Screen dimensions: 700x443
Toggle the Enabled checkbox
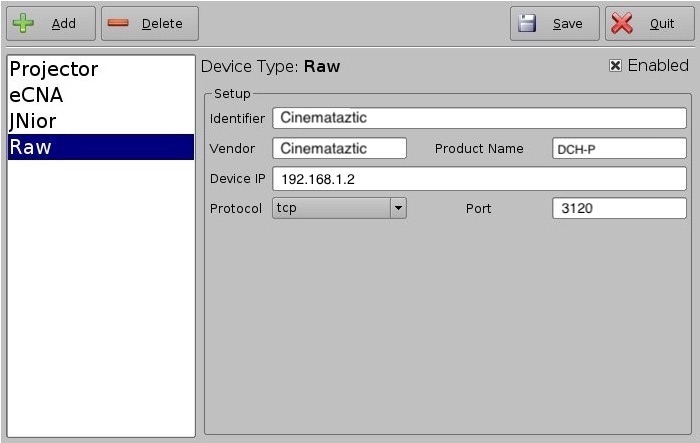pyautogui.click(x=615, y=66)
